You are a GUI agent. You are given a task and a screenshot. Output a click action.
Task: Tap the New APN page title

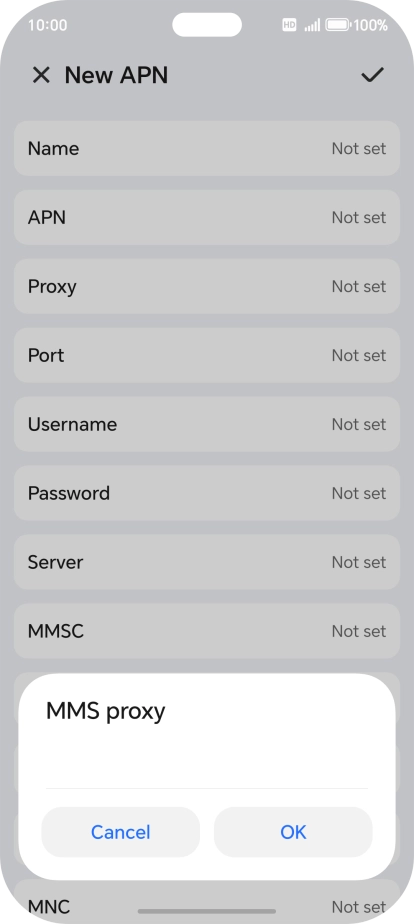coord(116,75)
